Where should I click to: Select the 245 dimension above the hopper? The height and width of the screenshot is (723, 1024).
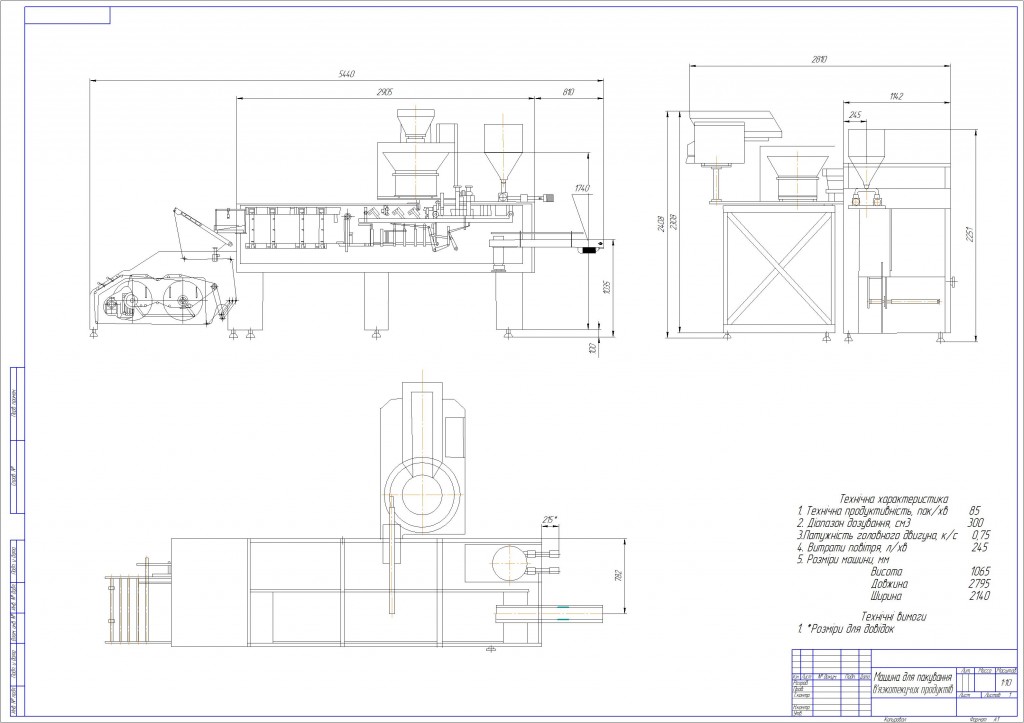tap(855, 115)
